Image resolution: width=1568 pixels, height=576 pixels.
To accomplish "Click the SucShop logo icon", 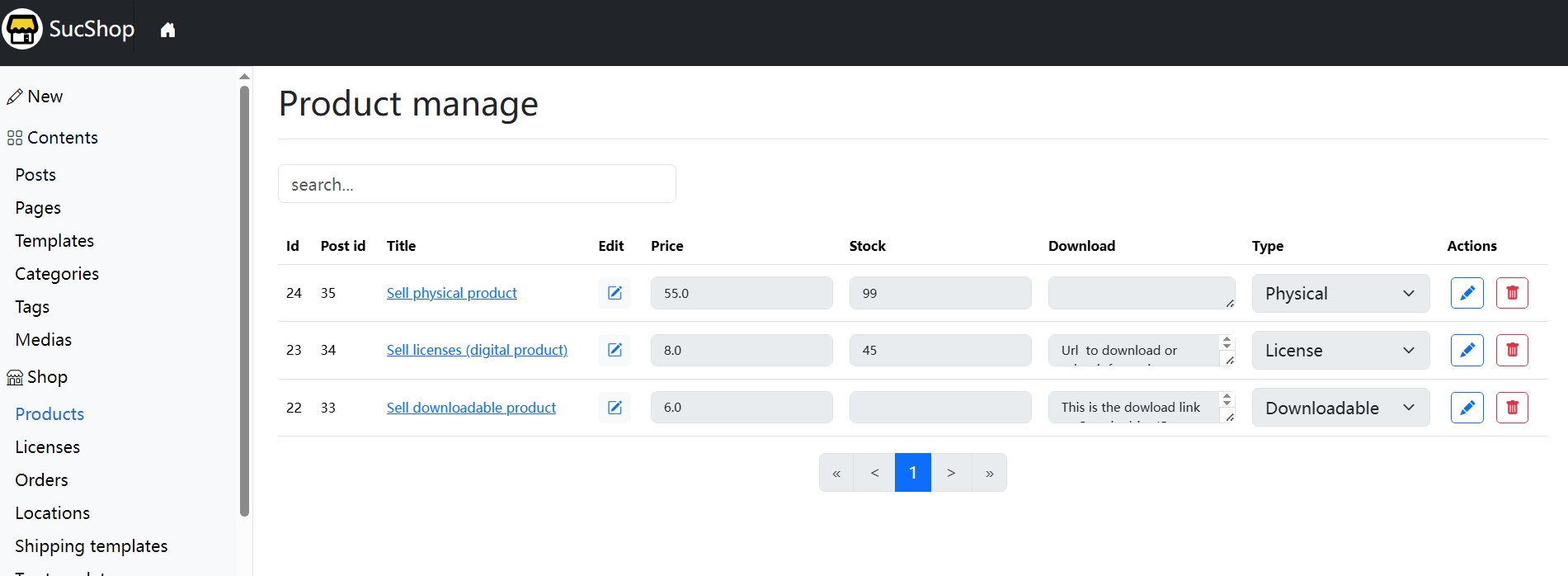I will tap(22, 30).
